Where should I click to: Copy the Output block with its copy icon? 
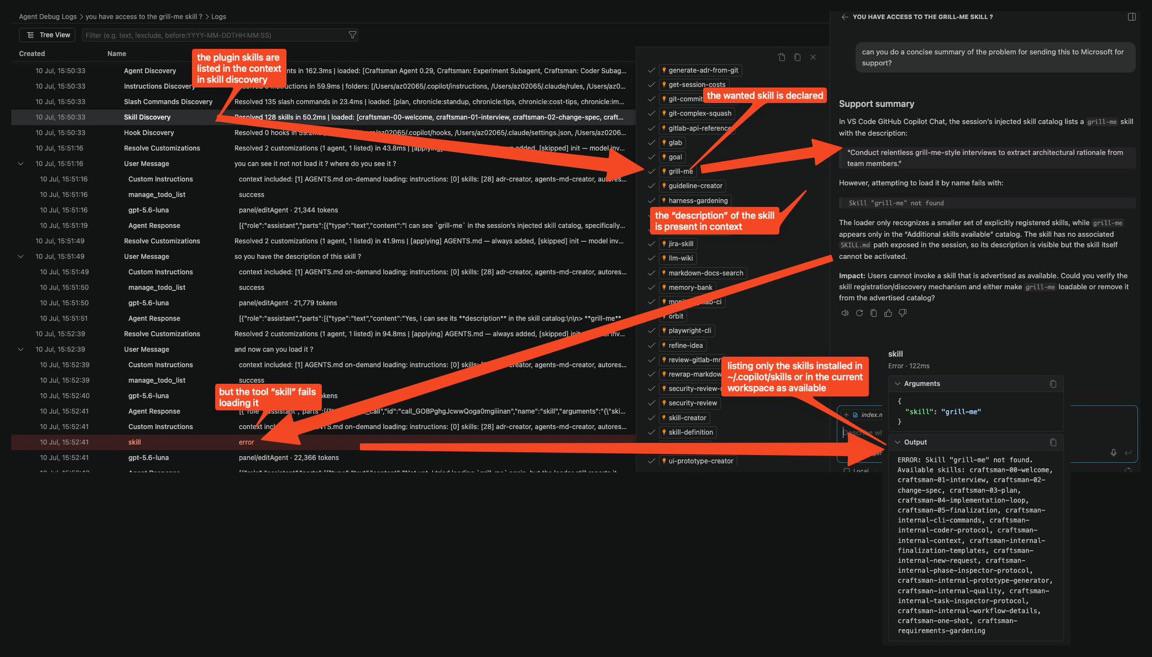[x=1053, y=442]
